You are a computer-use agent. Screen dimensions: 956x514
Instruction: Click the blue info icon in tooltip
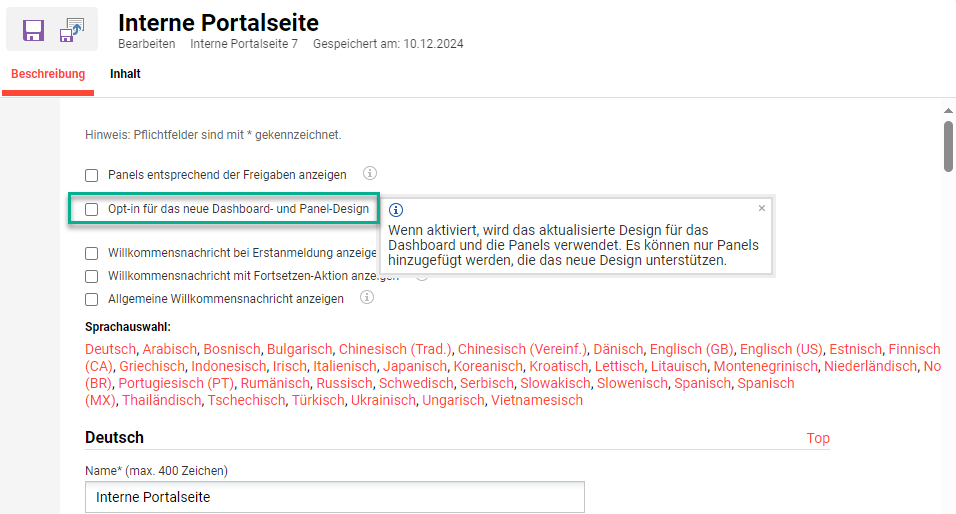[x=396, y=210]
